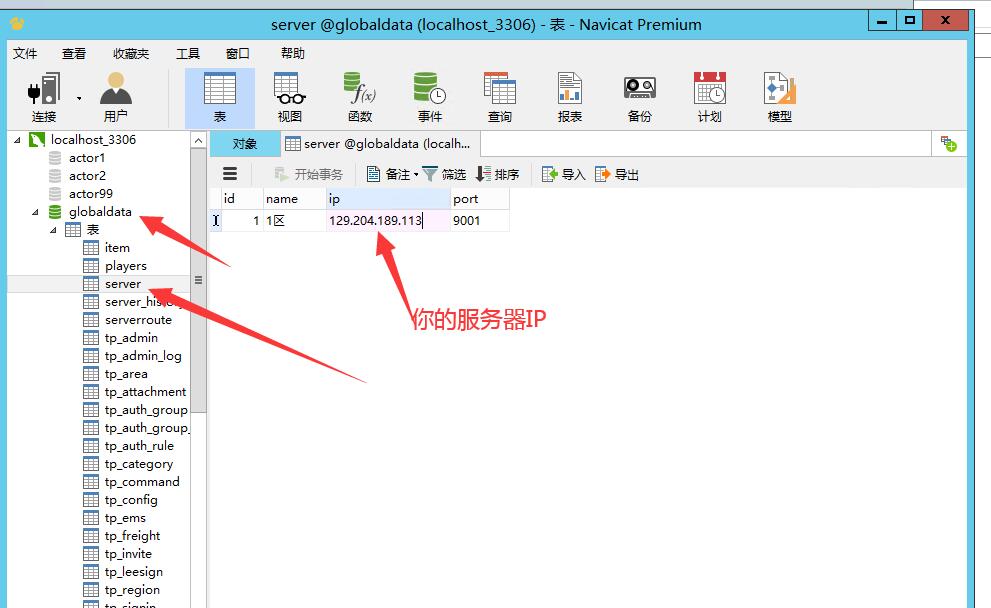Click the Import (导入) button
Viewport: 991px width, 608px height.
pyautogui.click(x=563, y=174)
